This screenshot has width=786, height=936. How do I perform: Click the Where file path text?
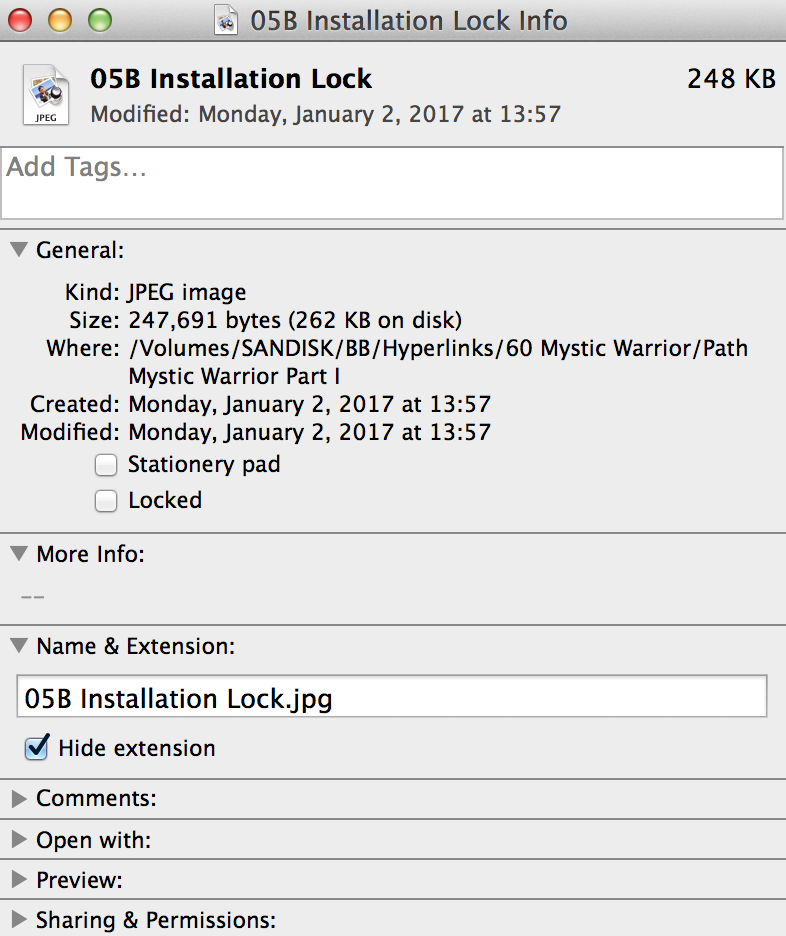(438, 362)
